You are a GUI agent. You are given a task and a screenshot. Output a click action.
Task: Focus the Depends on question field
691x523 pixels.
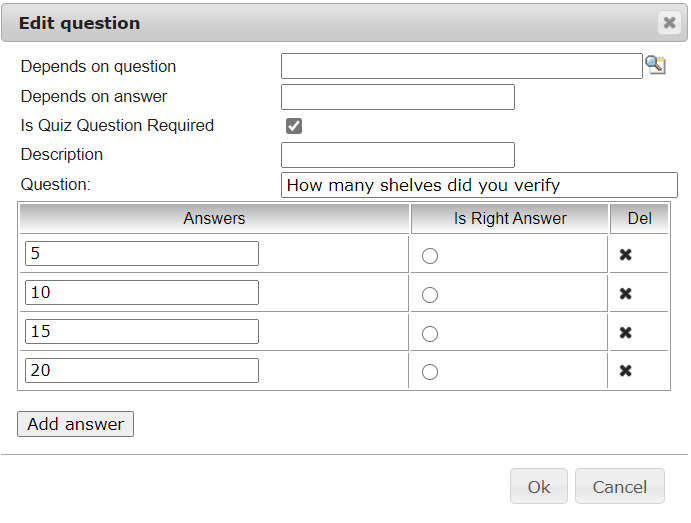461,66
